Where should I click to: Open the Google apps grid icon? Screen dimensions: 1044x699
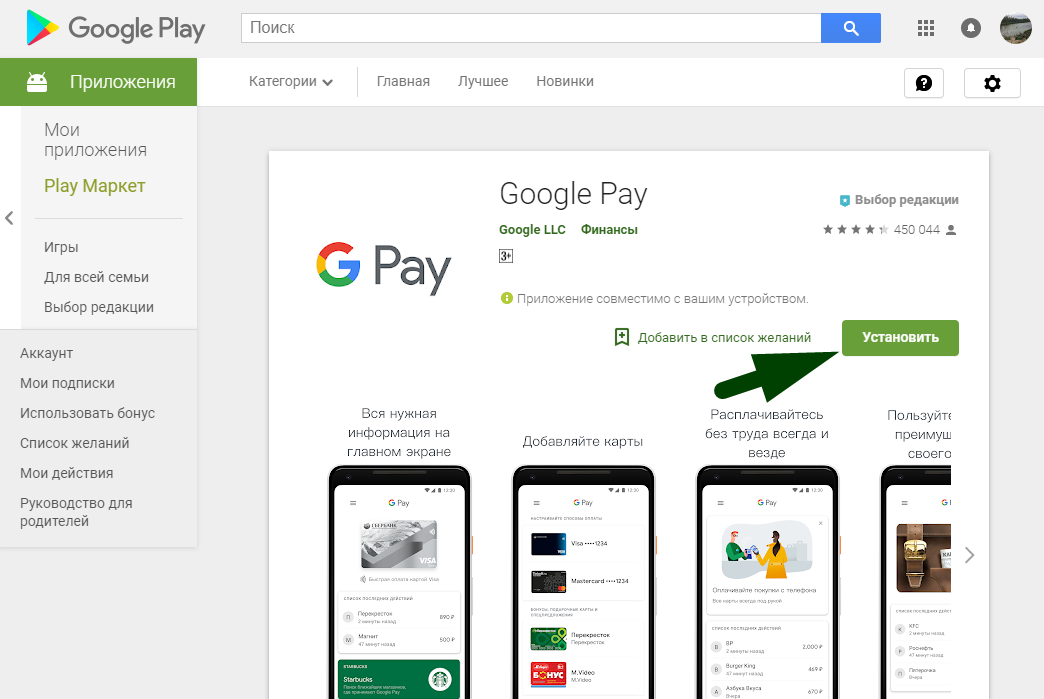pyautogui.click(x=925, y=28)
